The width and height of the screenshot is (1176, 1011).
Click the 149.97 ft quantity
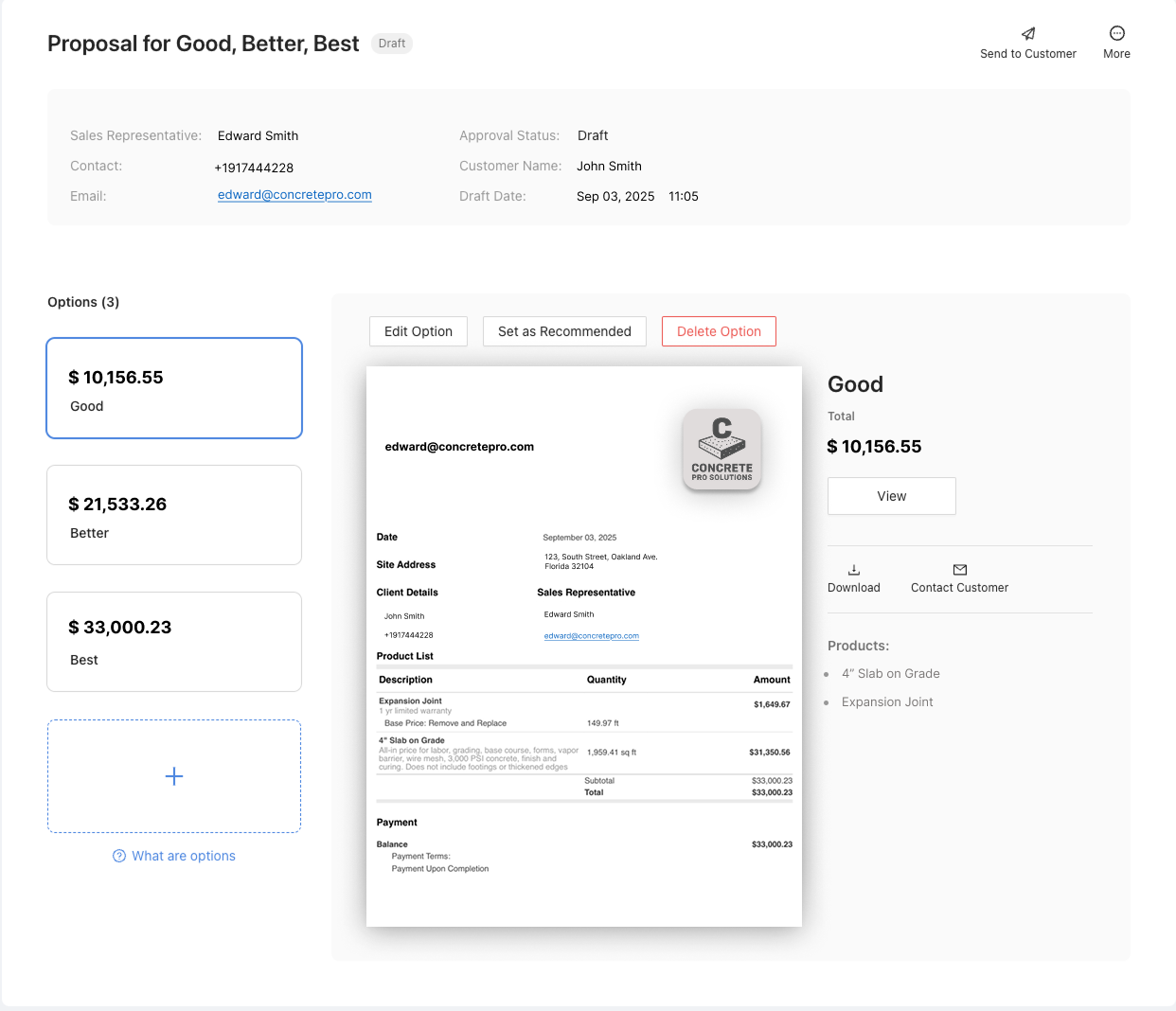[x=603, y=723]
